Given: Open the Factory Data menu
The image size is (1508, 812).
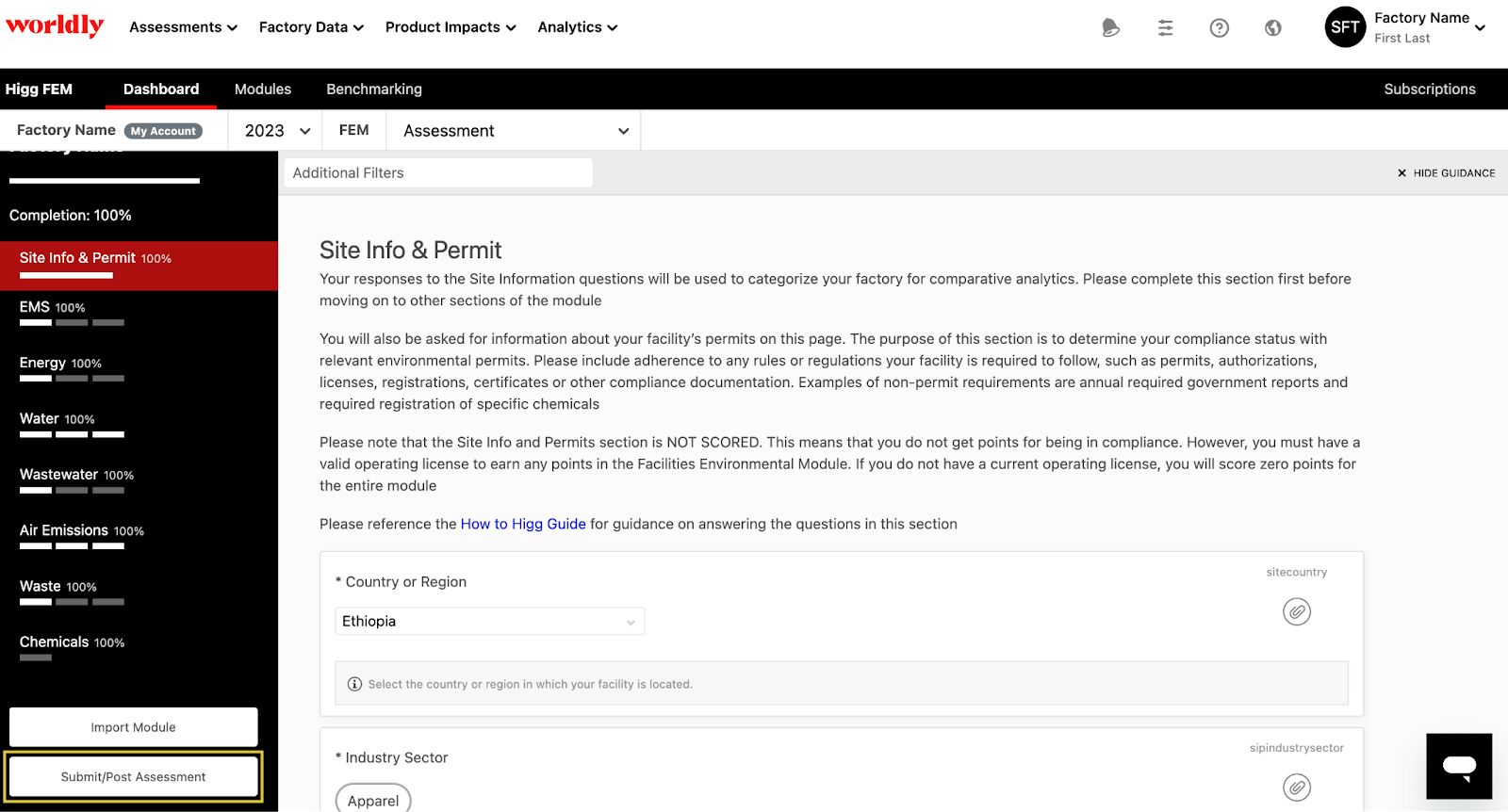Looking at the screenshot, I should [x=311, y=27].
